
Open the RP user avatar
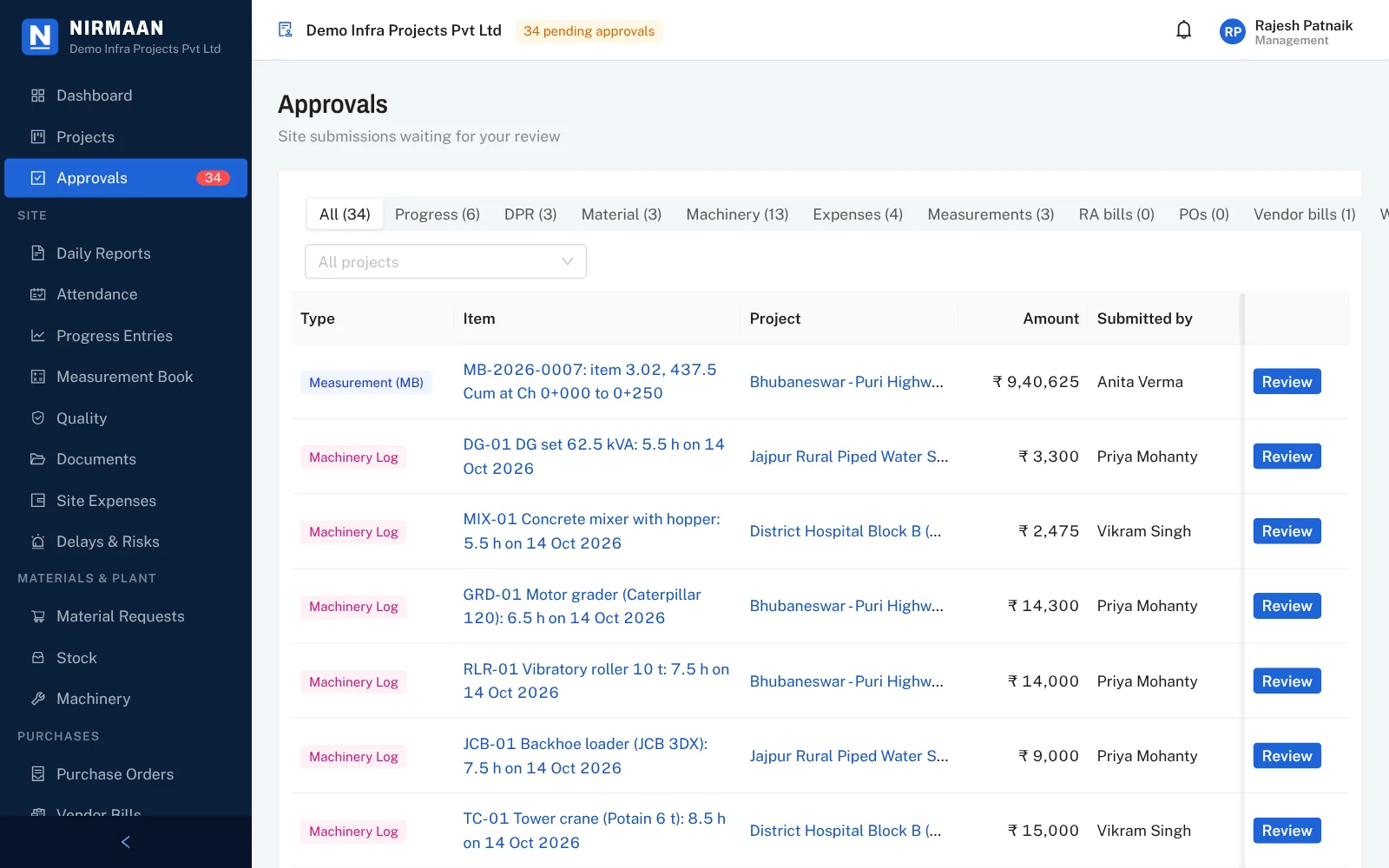1233,32
